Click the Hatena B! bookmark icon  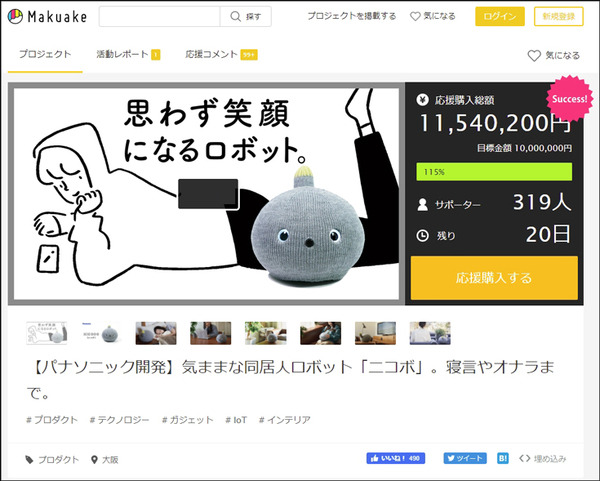pos(505,459)
